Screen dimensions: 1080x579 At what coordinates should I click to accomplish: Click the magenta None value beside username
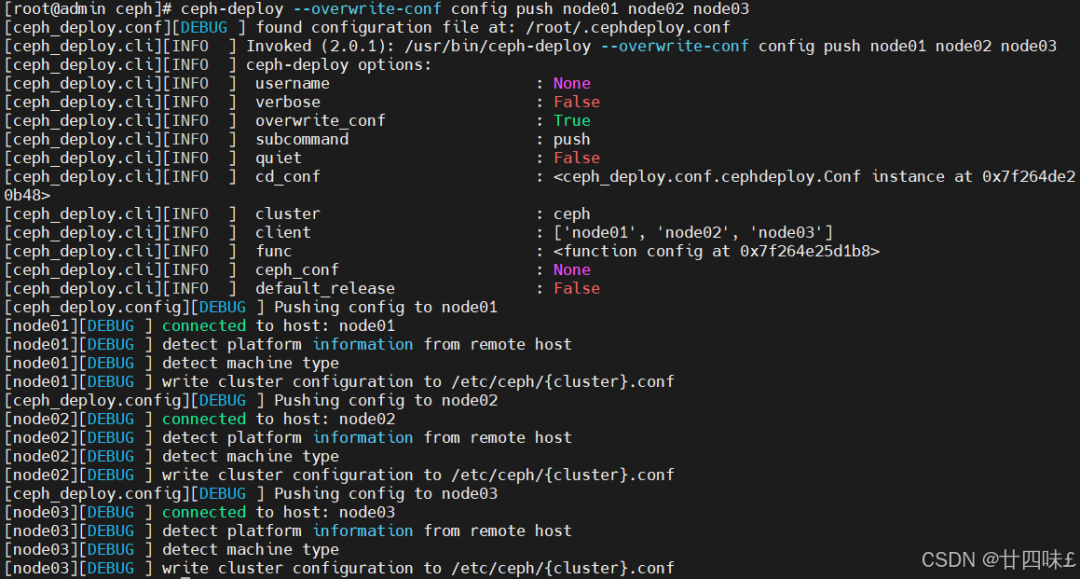[572, 83]
